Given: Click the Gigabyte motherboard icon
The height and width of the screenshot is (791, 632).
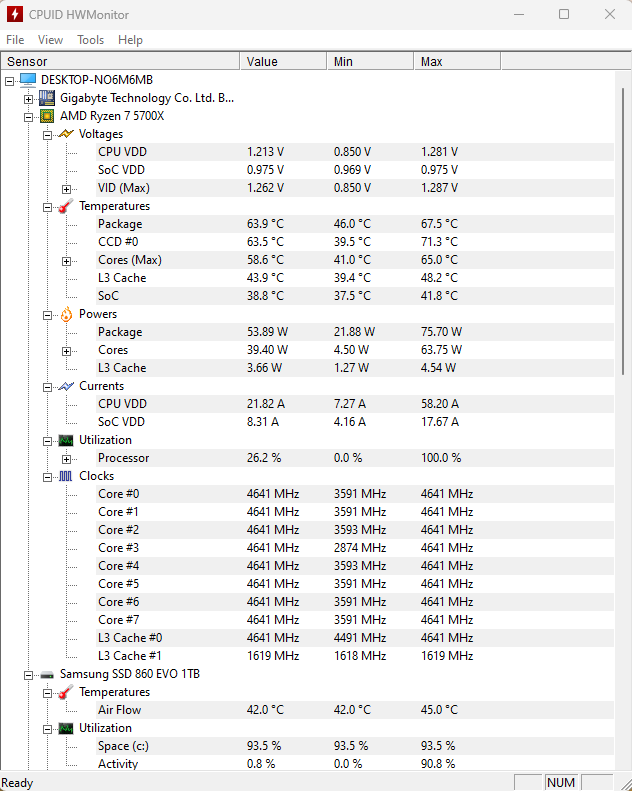Looking at the screenshot, I should tap(47, 98).
